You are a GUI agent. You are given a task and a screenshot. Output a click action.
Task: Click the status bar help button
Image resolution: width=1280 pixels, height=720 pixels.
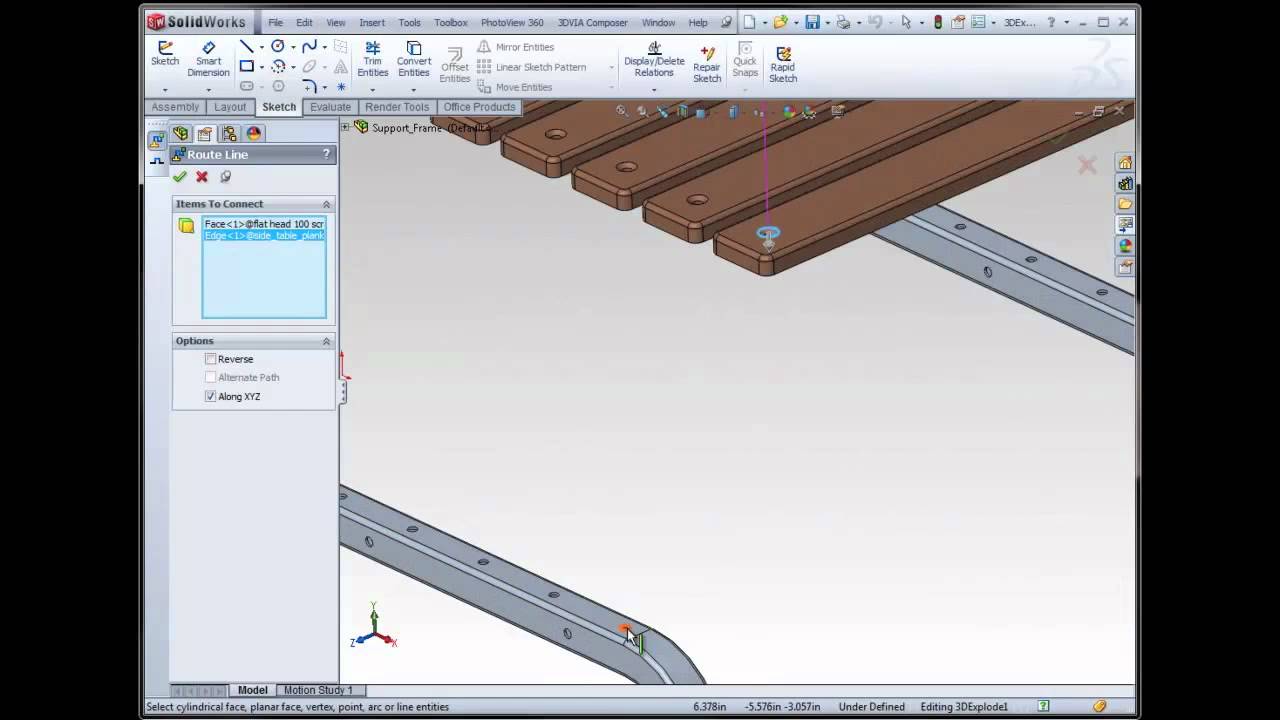1043,707
